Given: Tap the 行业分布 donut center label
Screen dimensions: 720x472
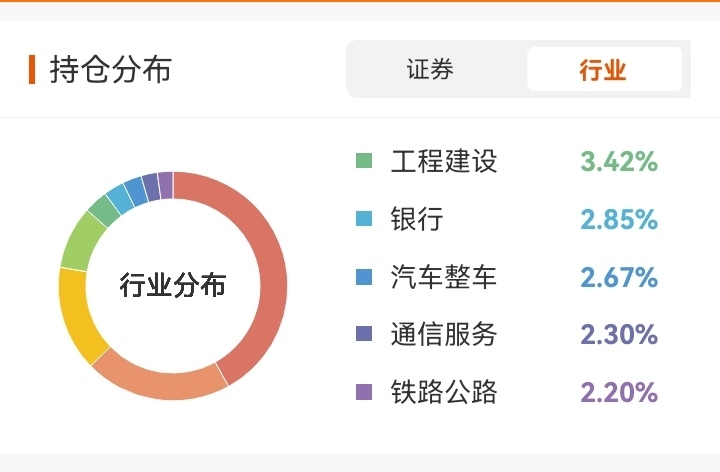Looking at the screenshot, I should 173,285.
